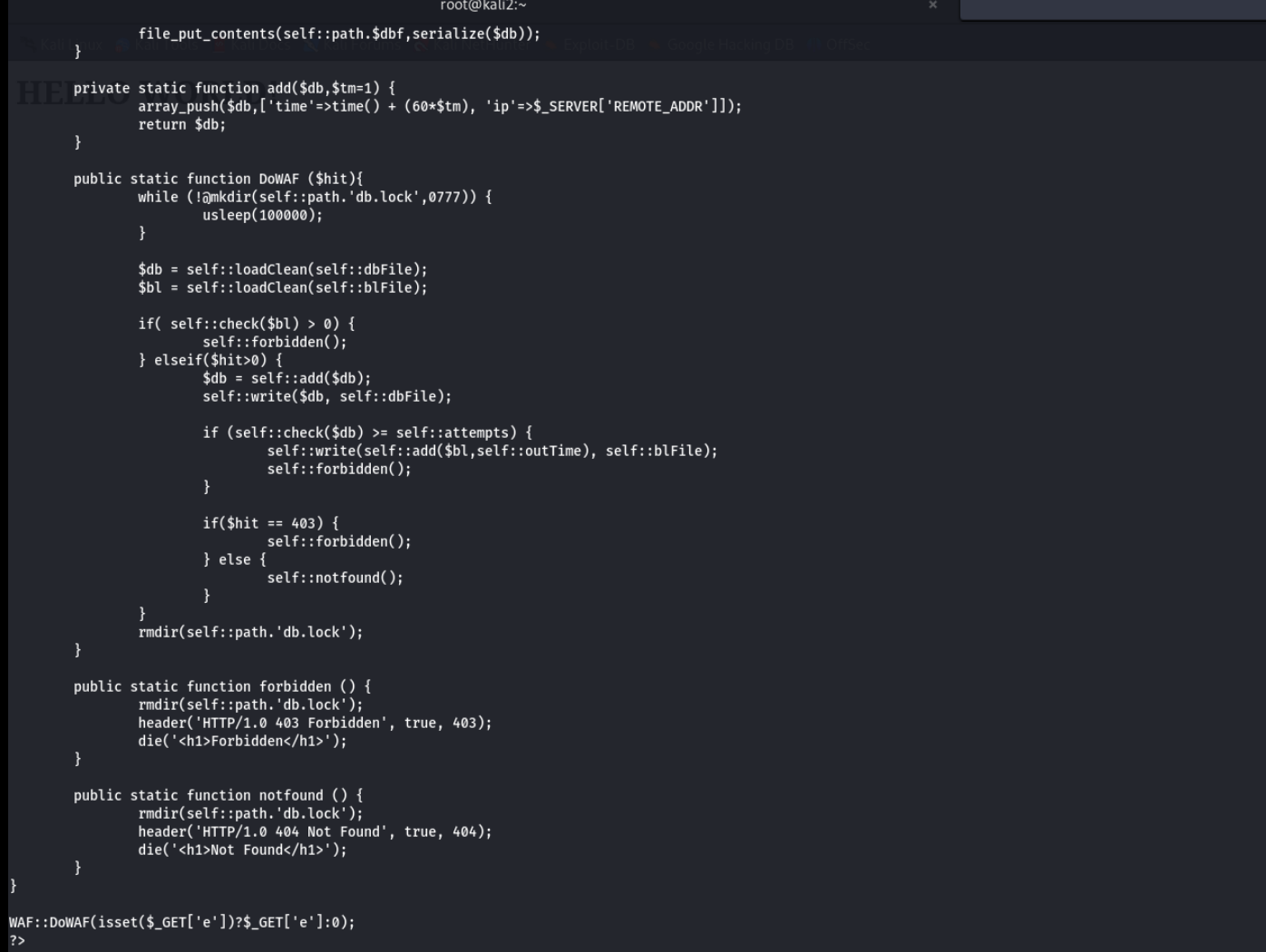Click the 'if( self::check($bl) > 0)' line
Image resolution: width=1266 pixels, height=952 pixels.
tap(246, 324)
